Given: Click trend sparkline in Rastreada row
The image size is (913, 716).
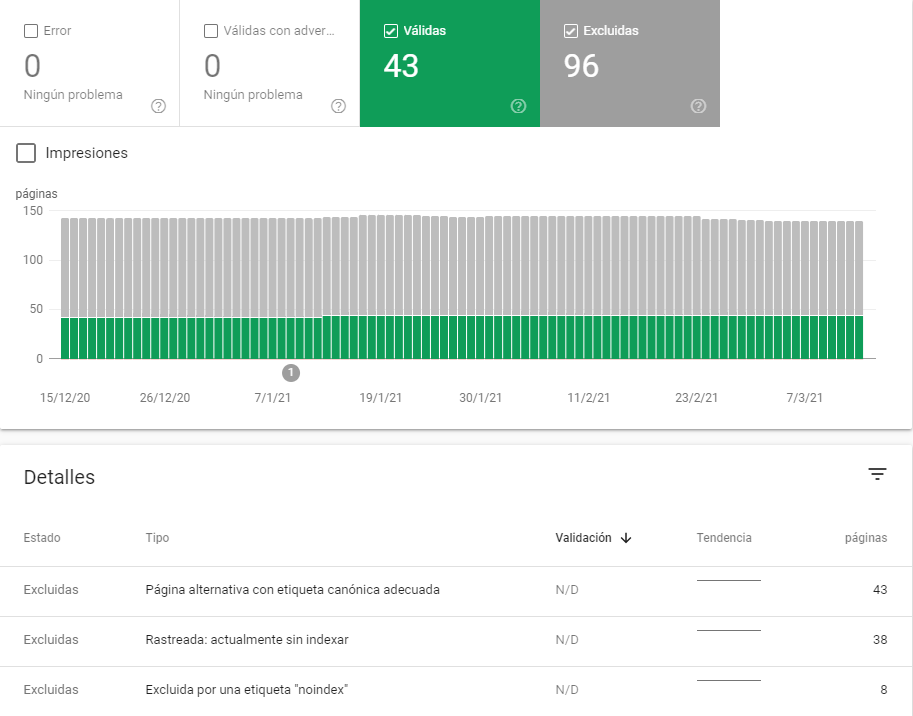Looking at the screenshot, I should pyautogui.click(x=728, y=630).
